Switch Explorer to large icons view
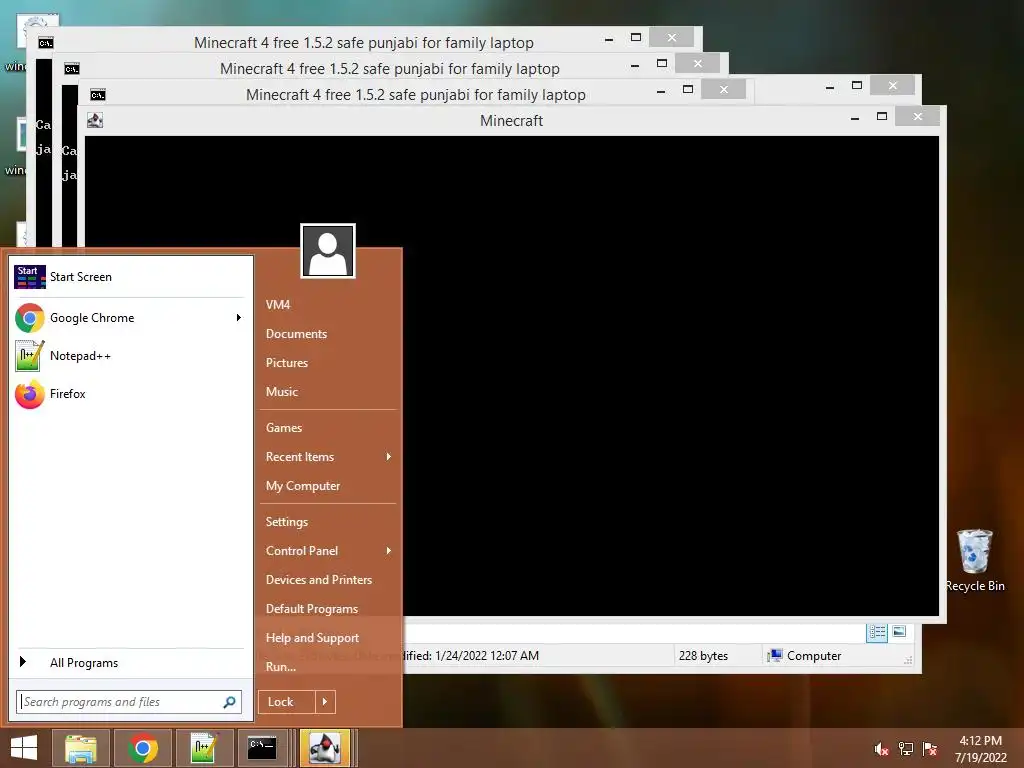This screenshot has height=768, width=1024. click(x=899, y=632)
